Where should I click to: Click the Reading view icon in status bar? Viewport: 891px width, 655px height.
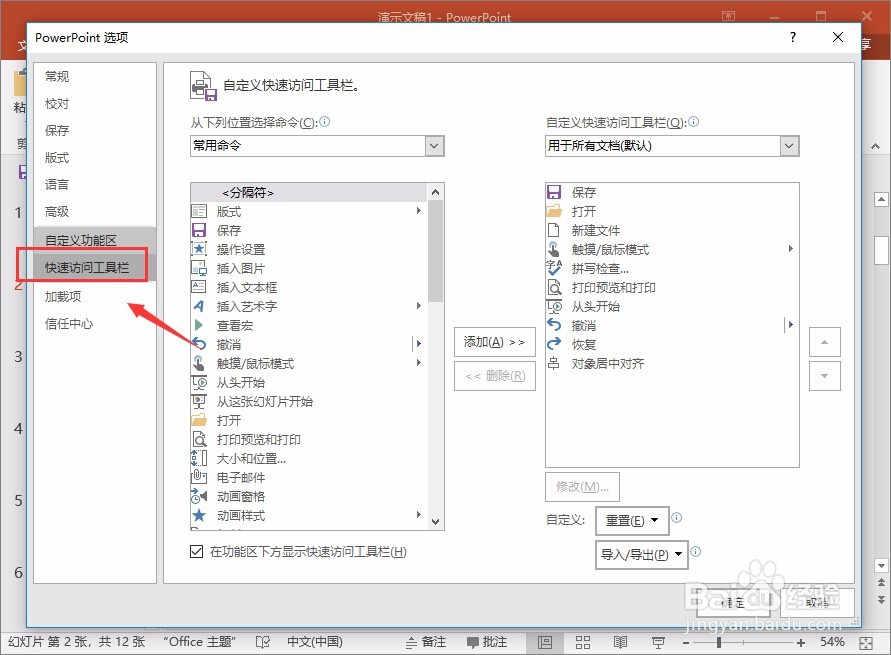621,642
